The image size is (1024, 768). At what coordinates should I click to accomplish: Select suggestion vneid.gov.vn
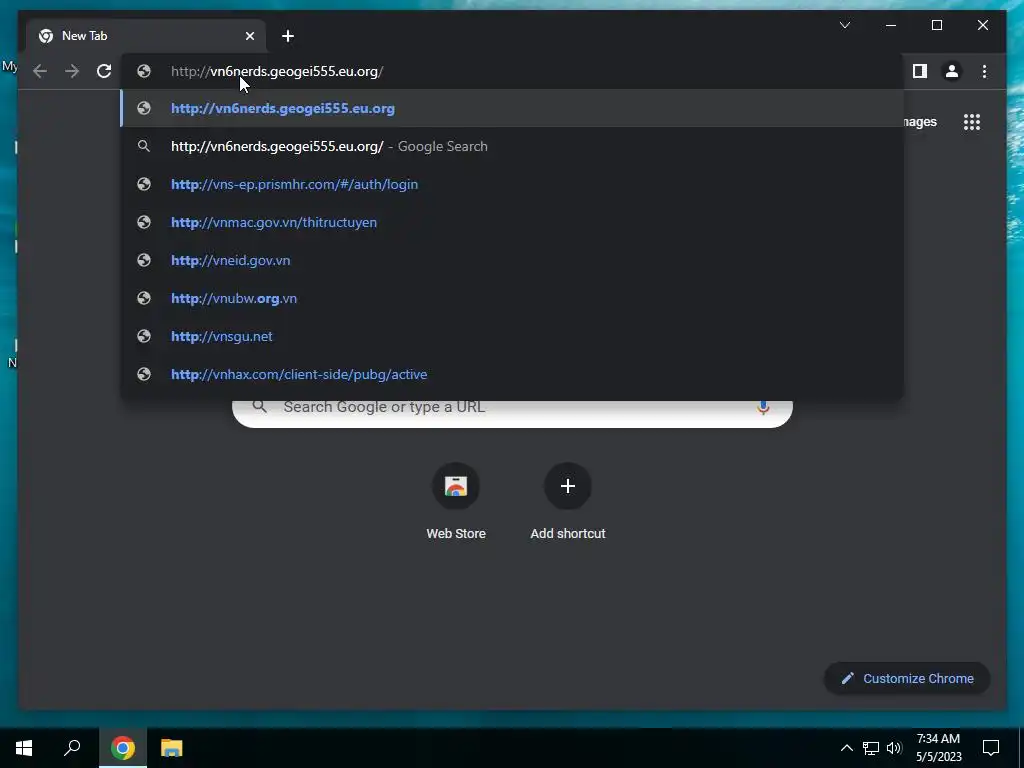pyautogui.click(x=512, y=260)
